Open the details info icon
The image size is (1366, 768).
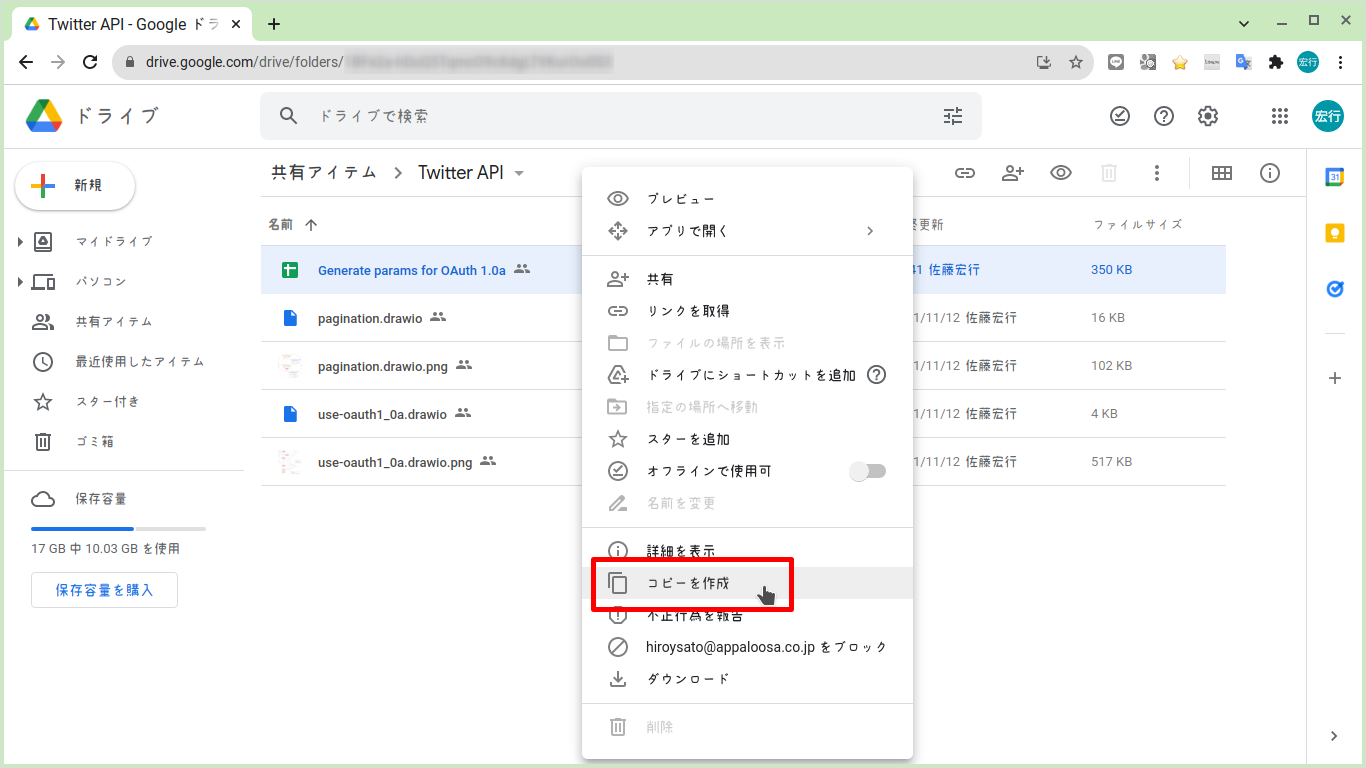pos(1270,173)
